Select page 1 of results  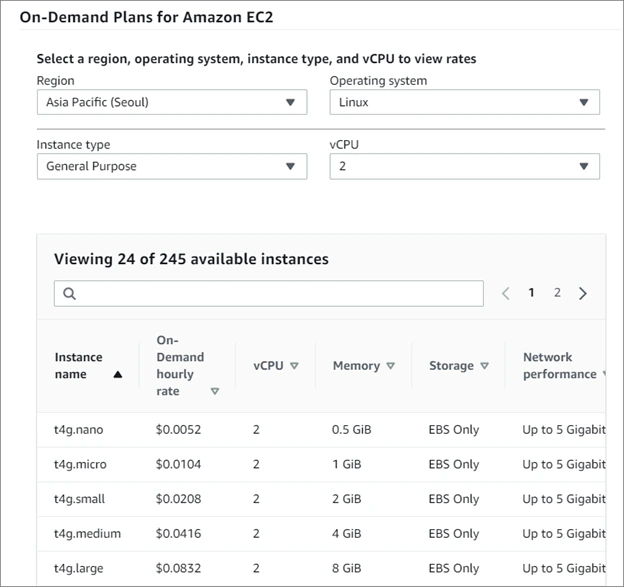[532, 293]
